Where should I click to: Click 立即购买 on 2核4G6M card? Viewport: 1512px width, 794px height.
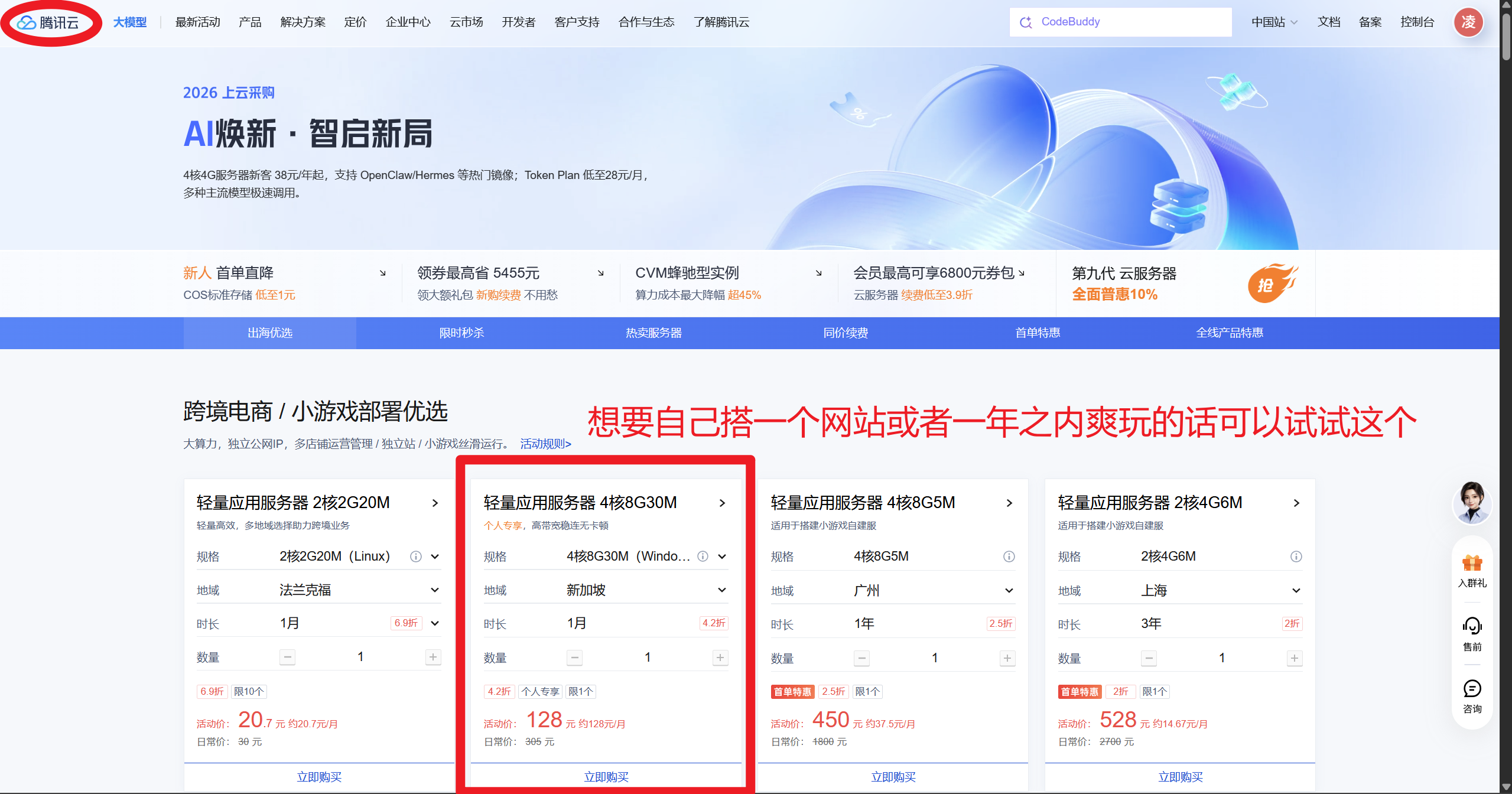pyautogui.click(x=1181, y=777)
